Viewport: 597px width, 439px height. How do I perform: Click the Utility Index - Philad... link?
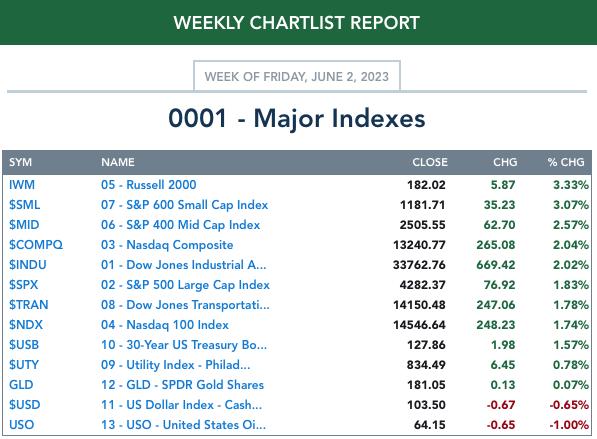pos(176,365)
